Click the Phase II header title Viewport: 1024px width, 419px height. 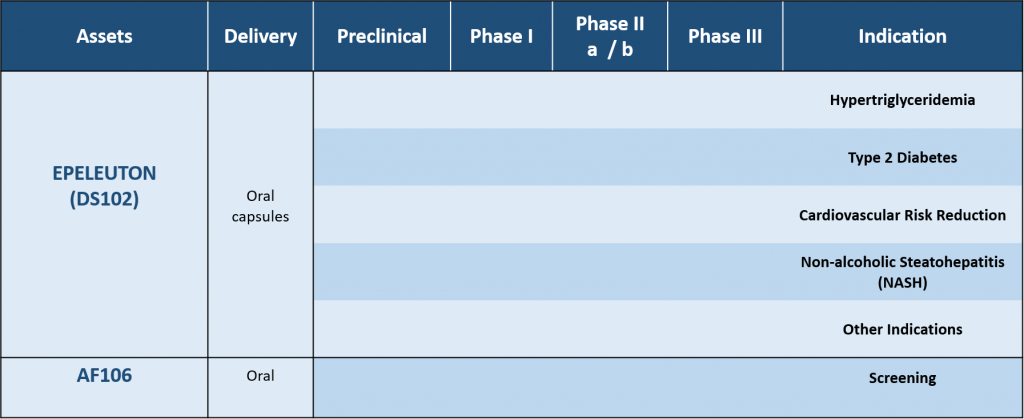[610, 24]
